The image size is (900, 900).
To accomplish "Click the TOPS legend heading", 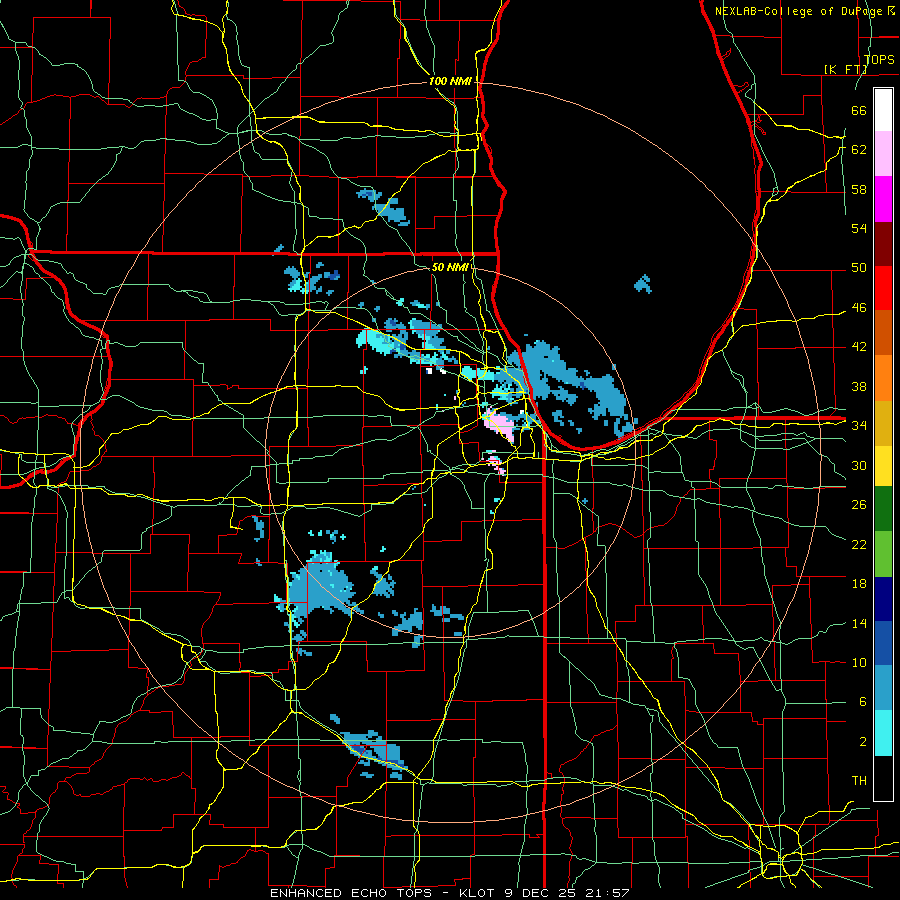I will pyautogui.click(x=879, y=59).
